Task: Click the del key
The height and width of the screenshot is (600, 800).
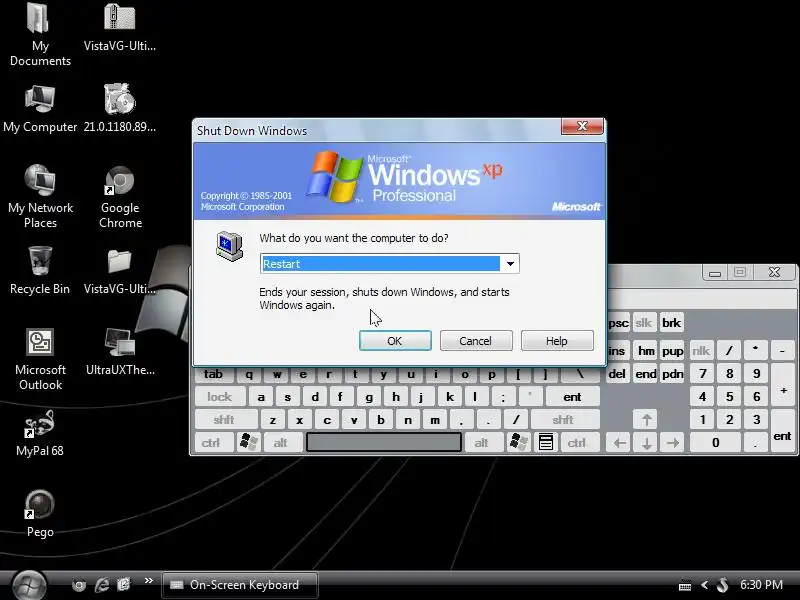Action: point(617,374)
